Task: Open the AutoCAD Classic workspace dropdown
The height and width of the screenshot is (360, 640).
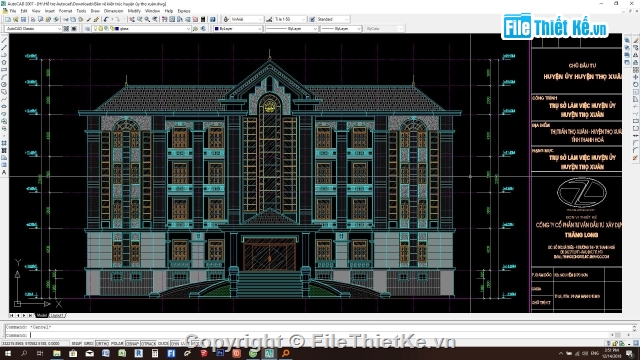Action: tap(33, 29)
